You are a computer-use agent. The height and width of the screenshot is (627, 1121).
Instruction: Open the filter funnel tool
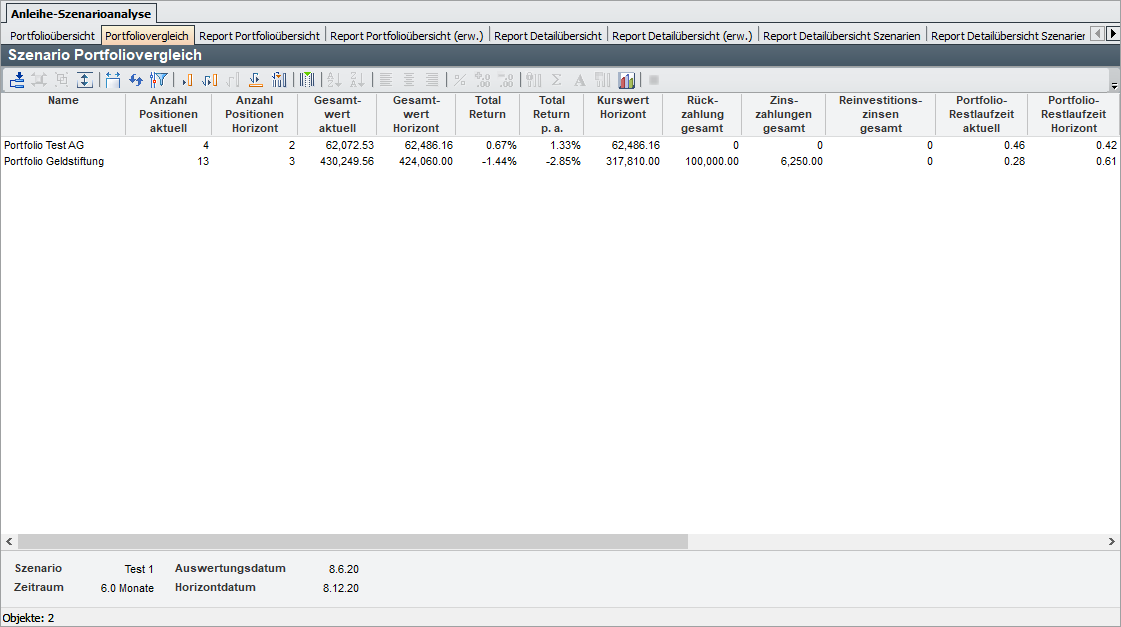coord(158,80)
